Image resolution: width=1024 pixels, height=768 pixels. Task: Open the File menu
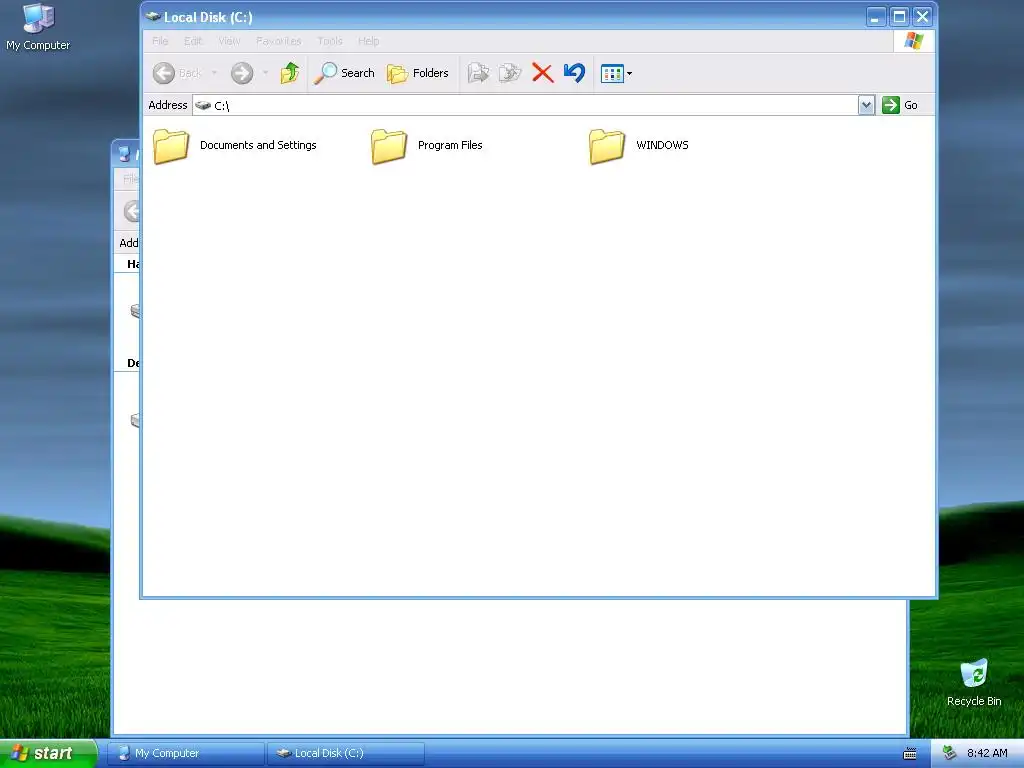click(160, 41)
